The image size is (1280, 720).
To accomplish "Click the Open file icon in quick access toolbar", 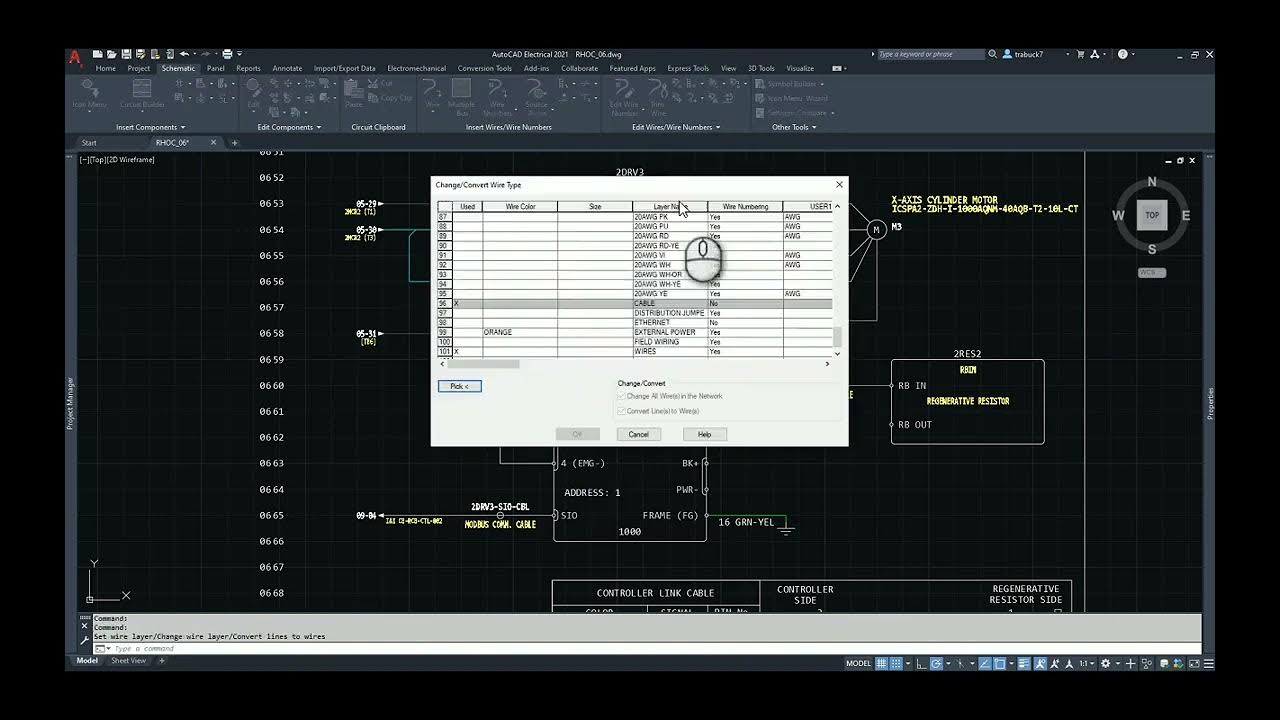I will 112,54.
